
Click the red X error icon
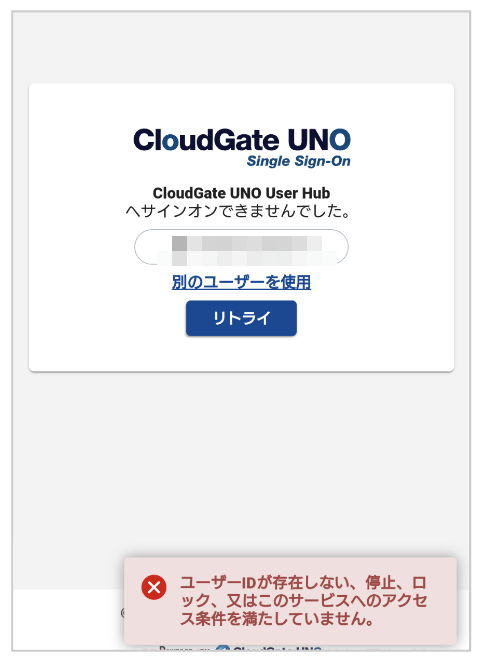pyautogui.click(x=154, y=587)
